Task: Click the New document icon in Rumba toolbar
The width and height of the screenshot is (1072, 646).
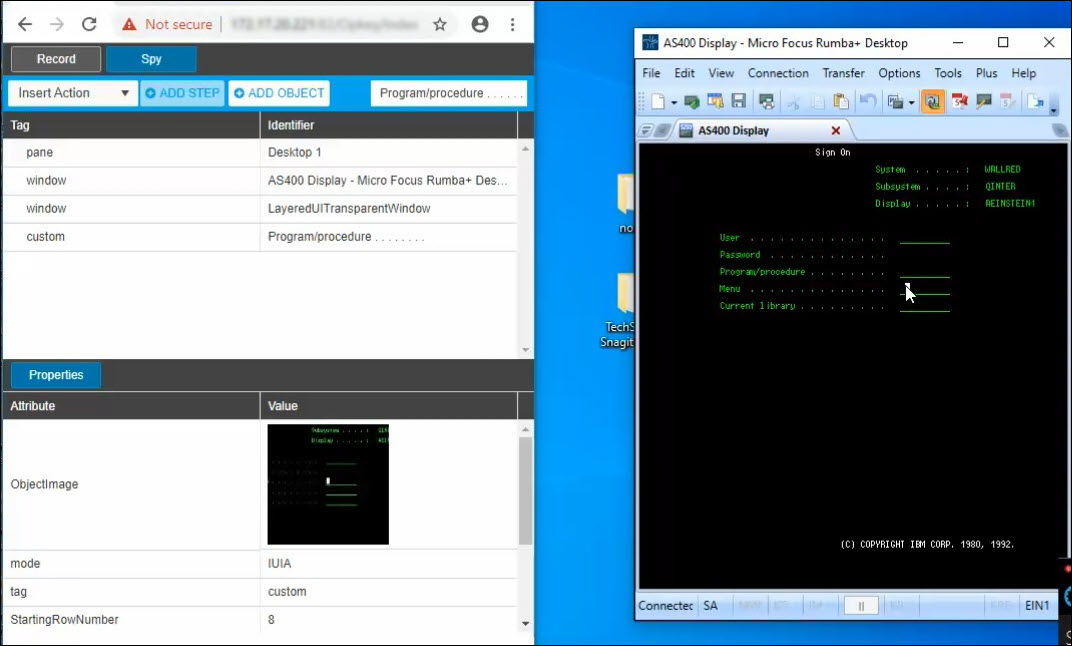Action: pos(658,102)
